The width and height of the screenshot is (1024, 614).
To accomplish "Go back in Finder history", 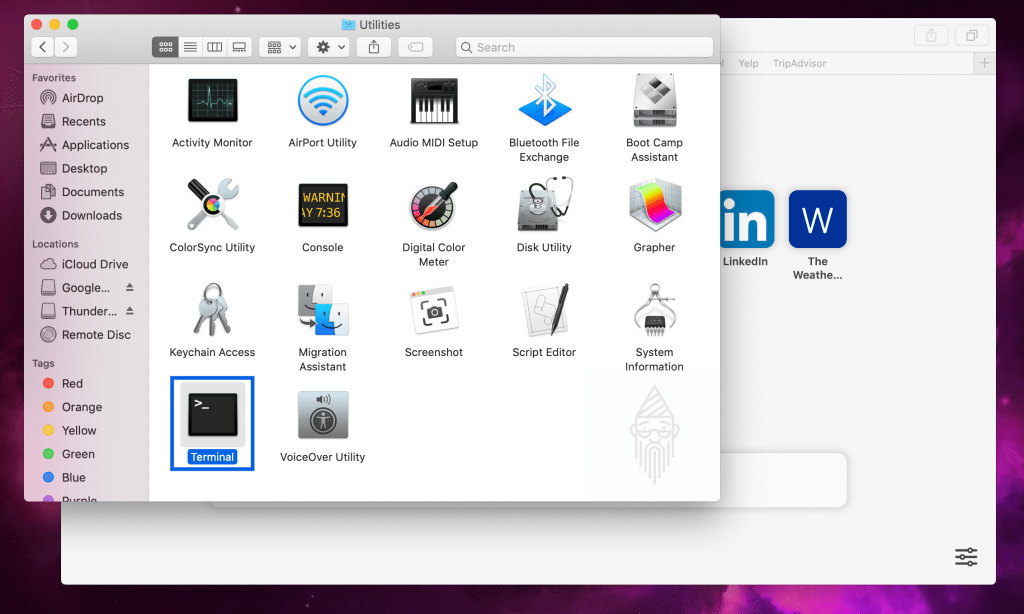I will [x=42, y=47].
